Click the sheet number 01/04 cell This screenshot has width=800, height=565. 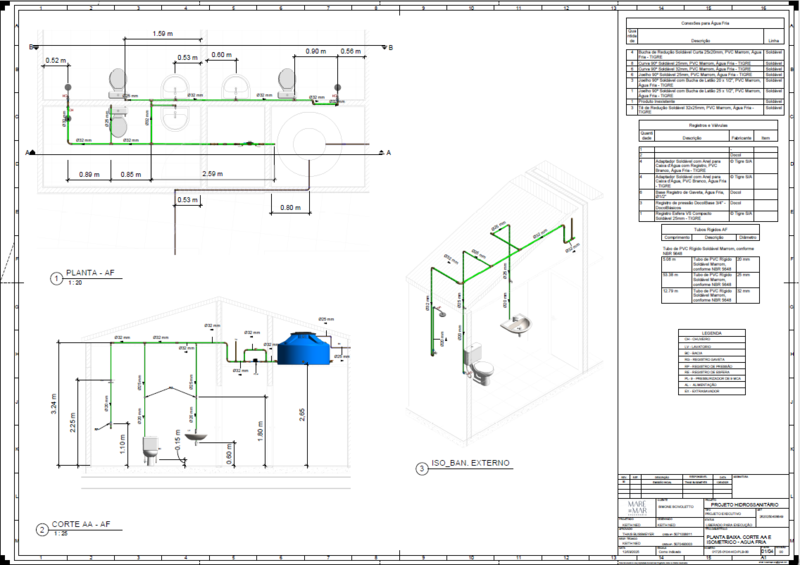(x=767, y=551)
